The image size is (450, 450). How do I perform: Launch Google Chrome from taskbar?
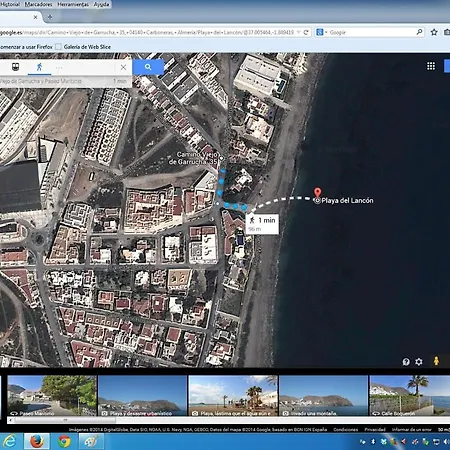point(64,441)
